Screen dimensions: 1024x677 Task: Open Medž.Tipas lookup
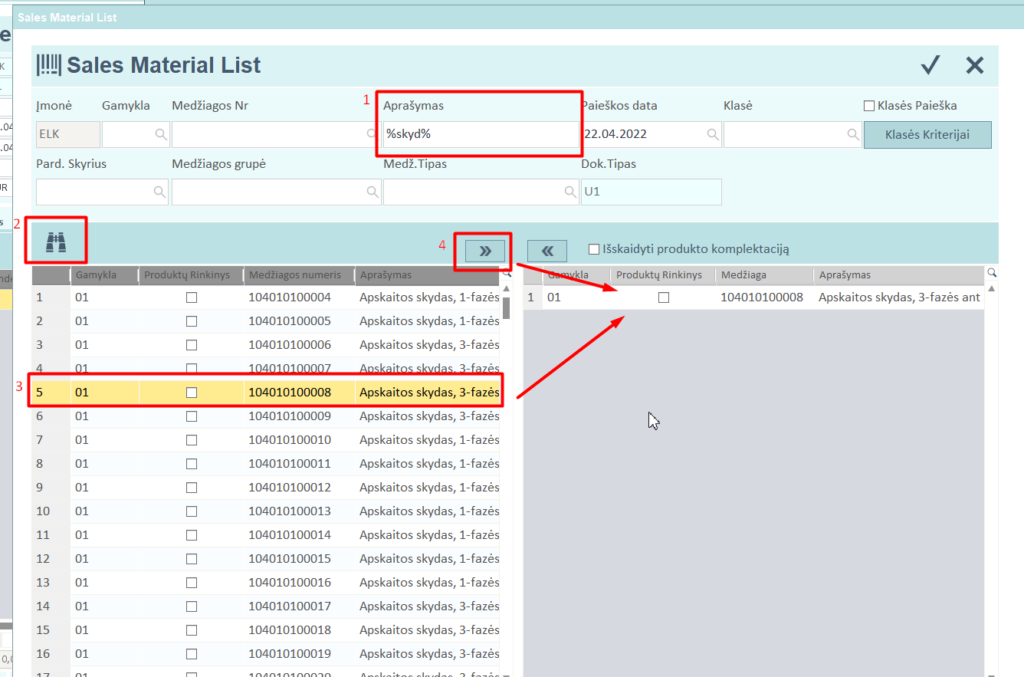click(x=571, y=191)
